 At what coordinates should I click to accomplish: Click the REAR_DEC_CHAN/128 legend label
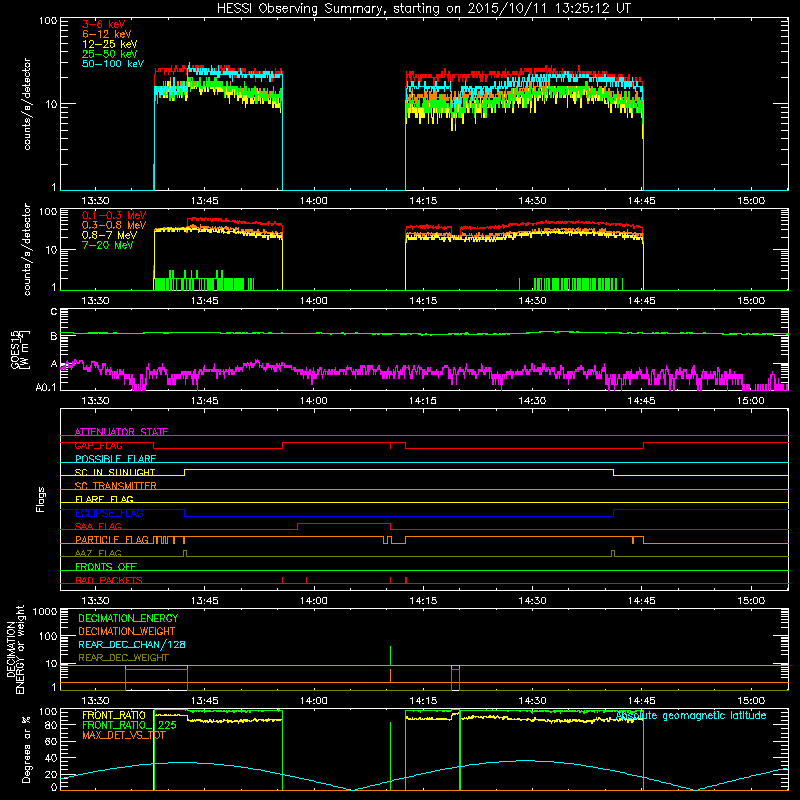(132, 644)
